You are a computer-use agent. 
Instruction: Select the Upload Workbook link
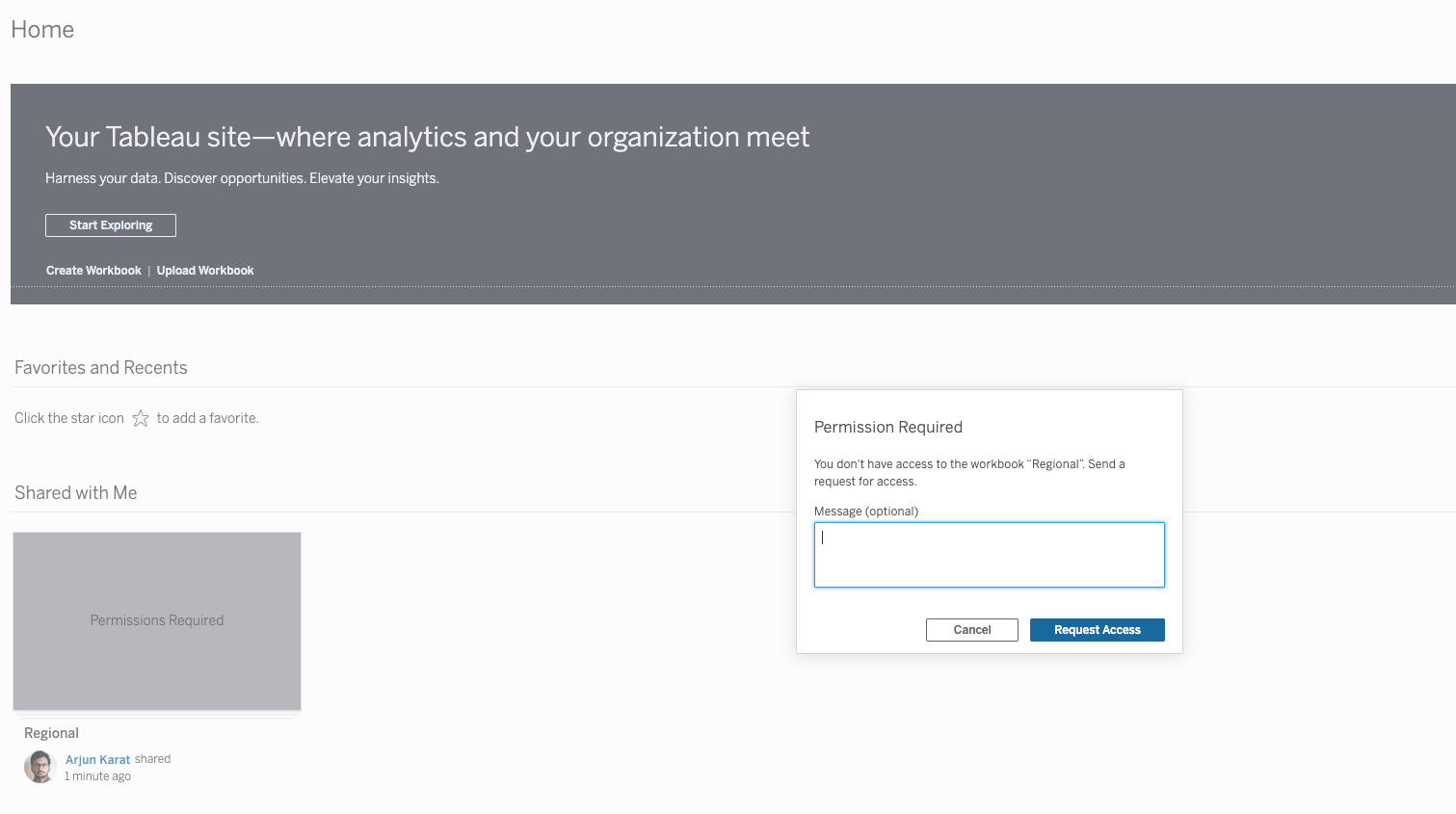tap(205, 271)
